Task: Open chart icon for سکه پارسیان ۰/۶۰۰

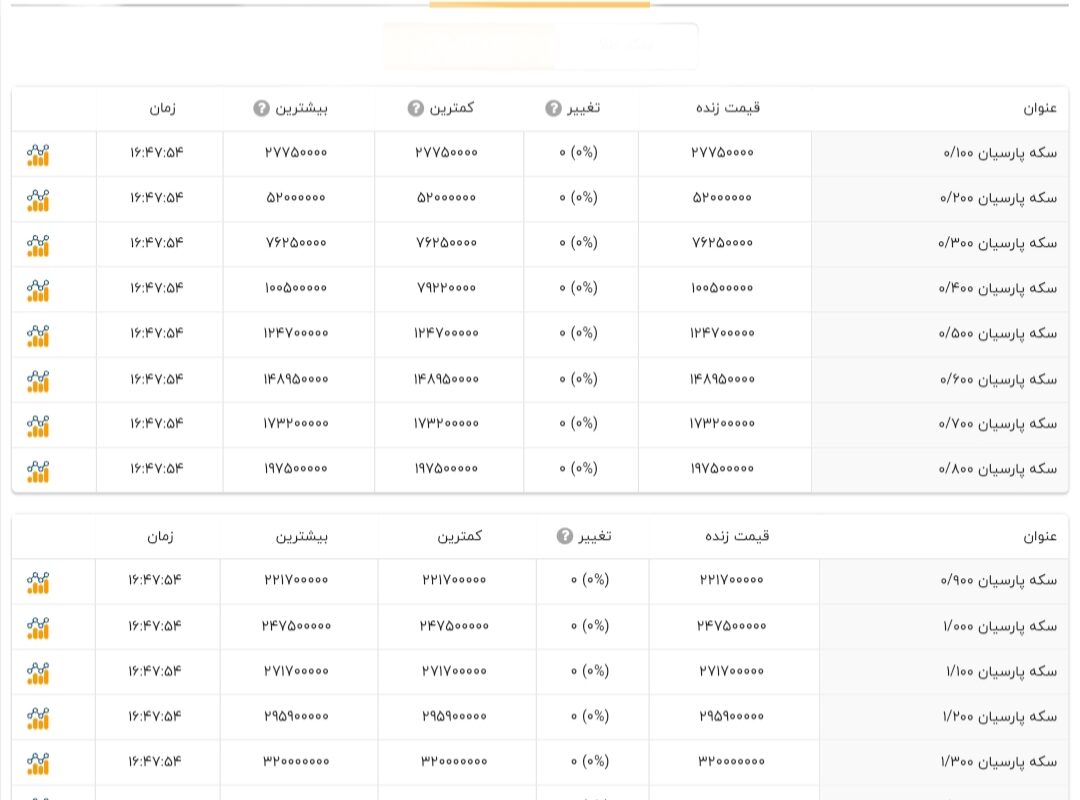Action: [x=38, y=381]
